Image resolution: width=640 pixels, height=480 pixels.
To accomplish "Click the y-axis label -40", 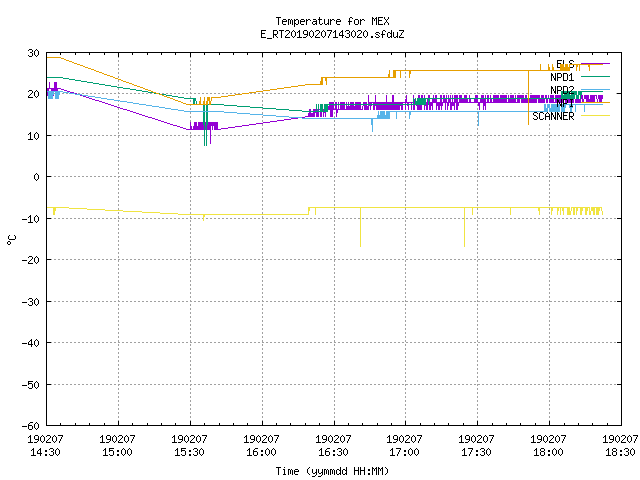I will coord(31,343).
